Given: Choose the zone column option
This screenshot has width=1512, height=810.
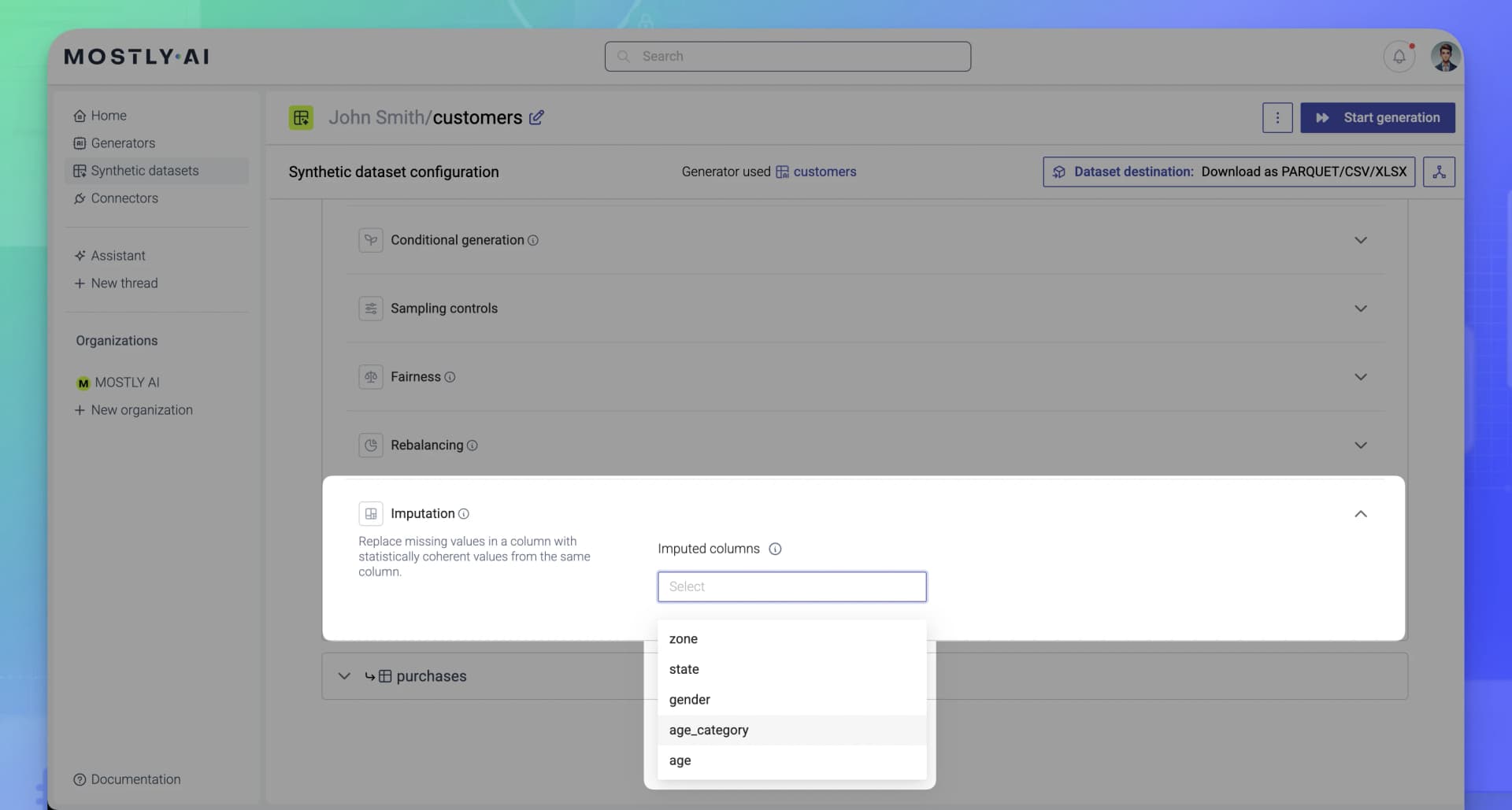Looking at the screenshot, I should (683, 638).
